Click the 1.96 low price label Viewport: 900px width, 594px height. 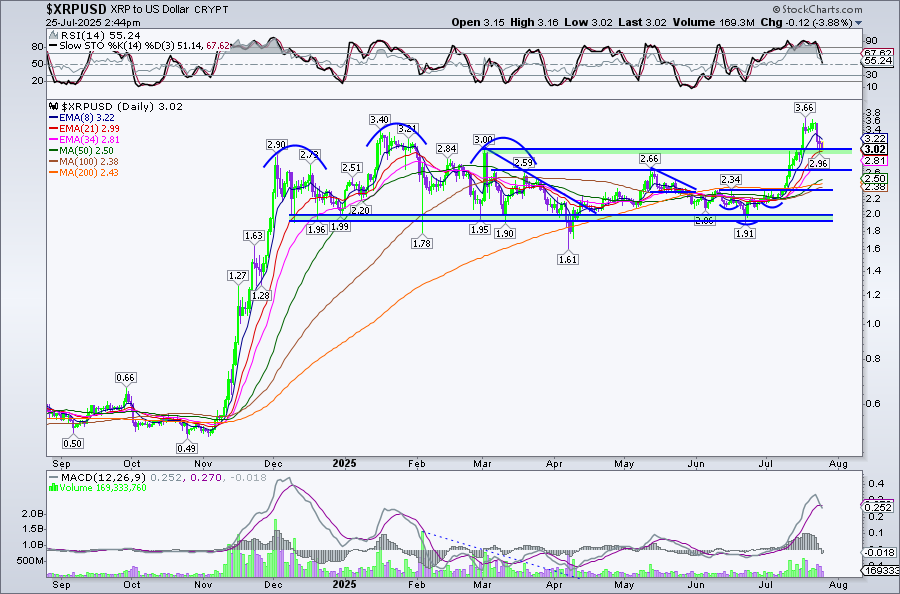click(x=317, y=230)
